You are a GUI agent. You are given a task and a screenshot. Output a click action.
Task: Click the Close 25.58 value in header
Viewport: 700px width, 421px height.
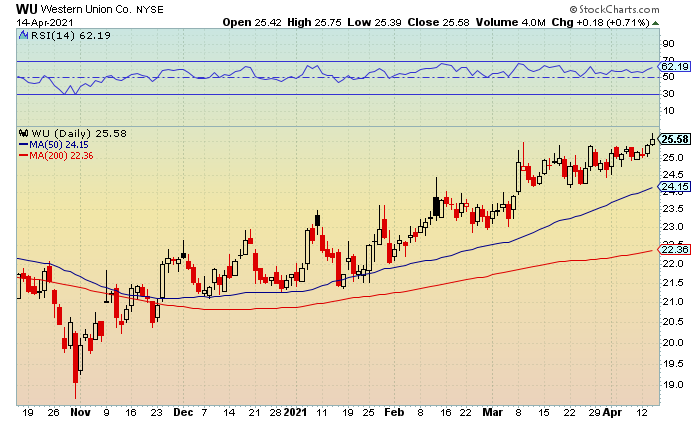pos(438,22)
